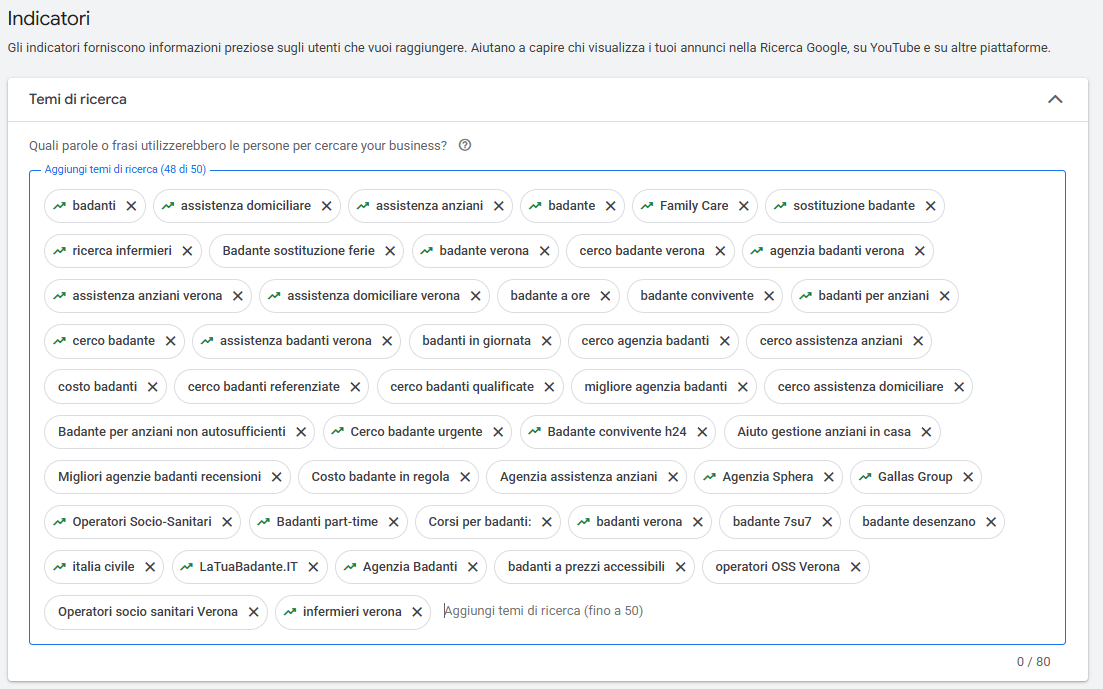Click trending icon on "LaTuaBadante.IT" chip

tap(186, 567)
